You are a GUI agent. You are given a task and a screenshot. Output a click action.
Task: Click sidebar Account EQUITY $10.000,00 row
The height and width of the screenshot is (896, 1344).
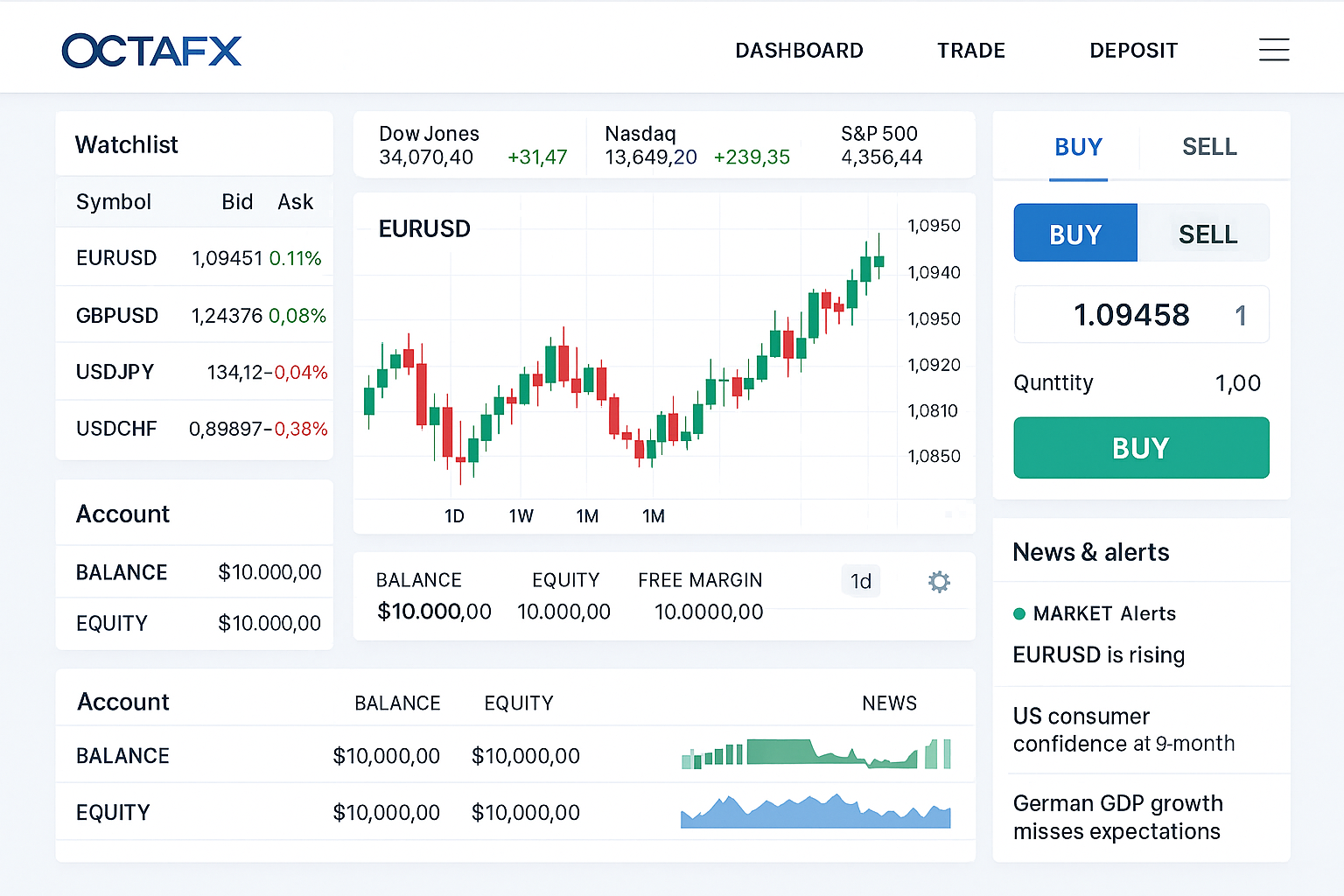[194, 623]
